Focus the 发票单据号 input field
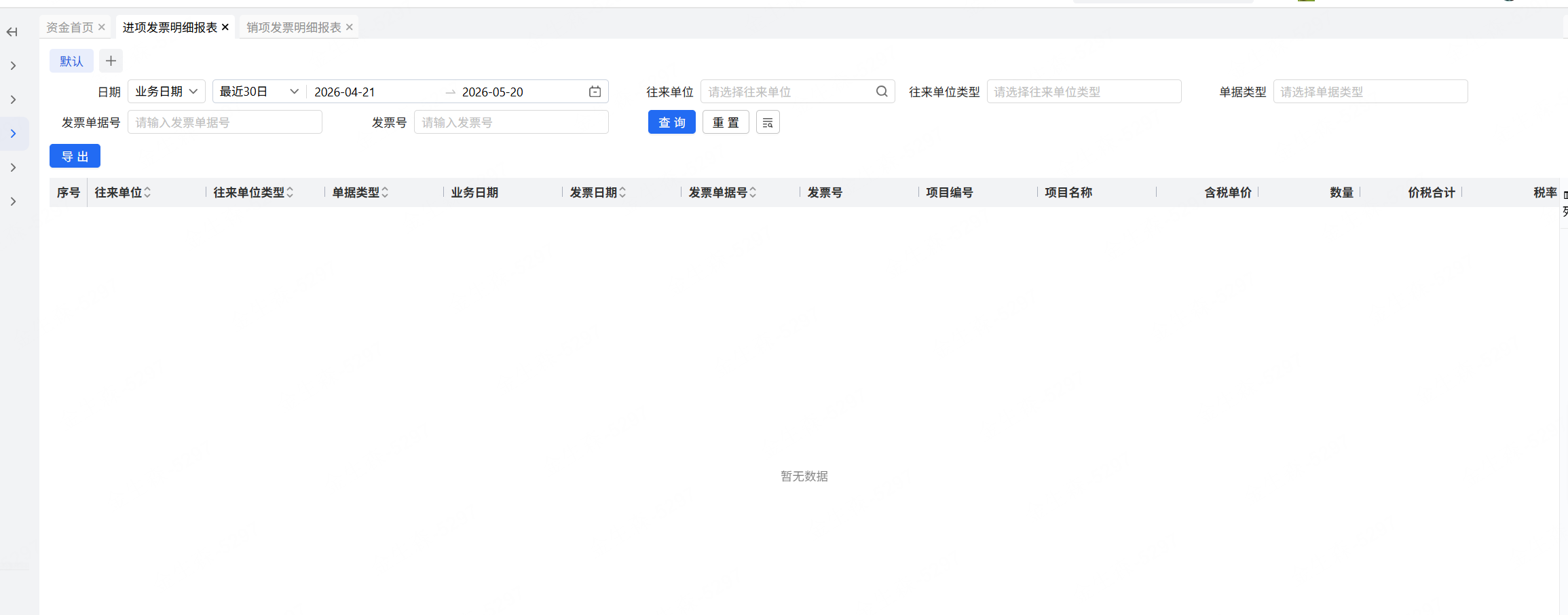The image size is (1568, 615). pos(225,122)
